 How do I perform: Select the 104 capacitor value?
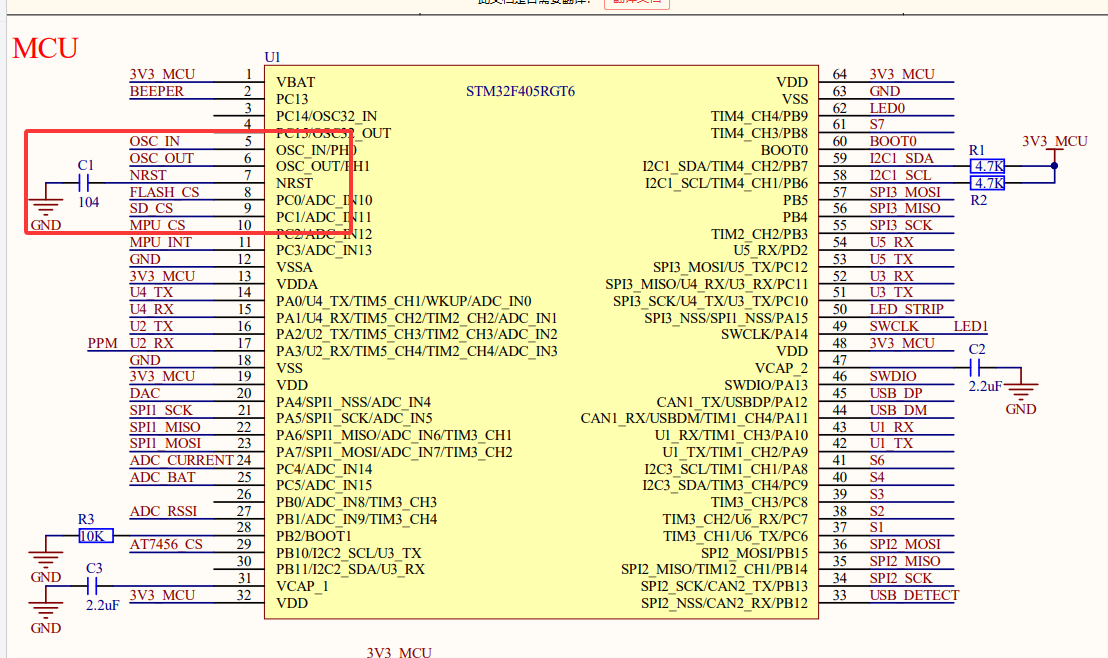point(88,203)
